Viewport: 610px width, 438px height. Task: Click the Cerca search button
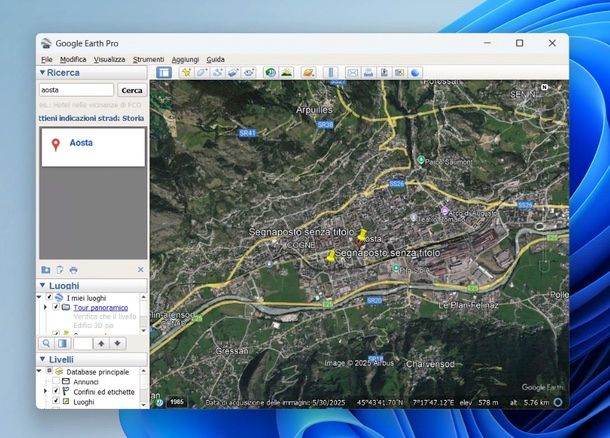click(132, 90)
